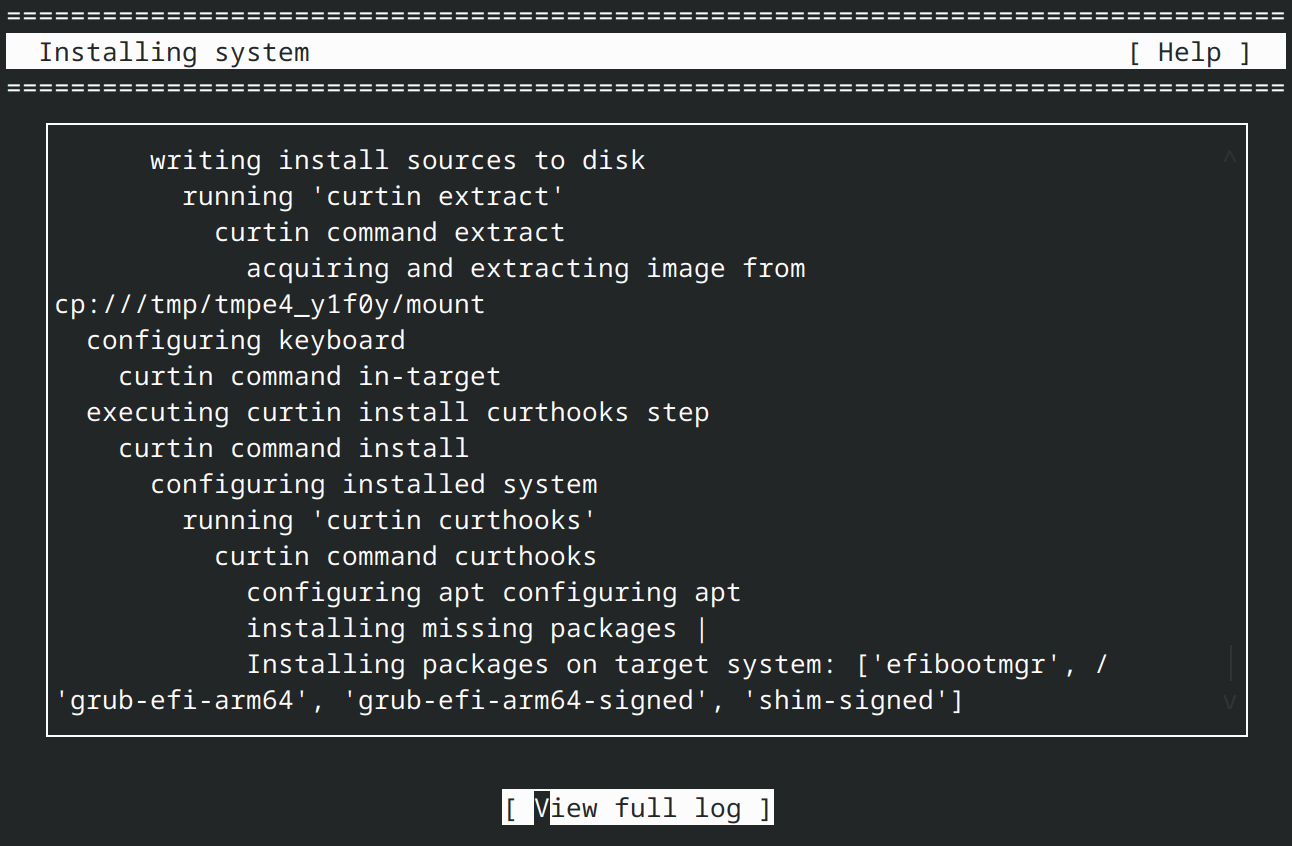The height and width of the screenshot is (846, 1292).
Task: Select line 'writing install sources to disk'
Action: coord(398,160)
